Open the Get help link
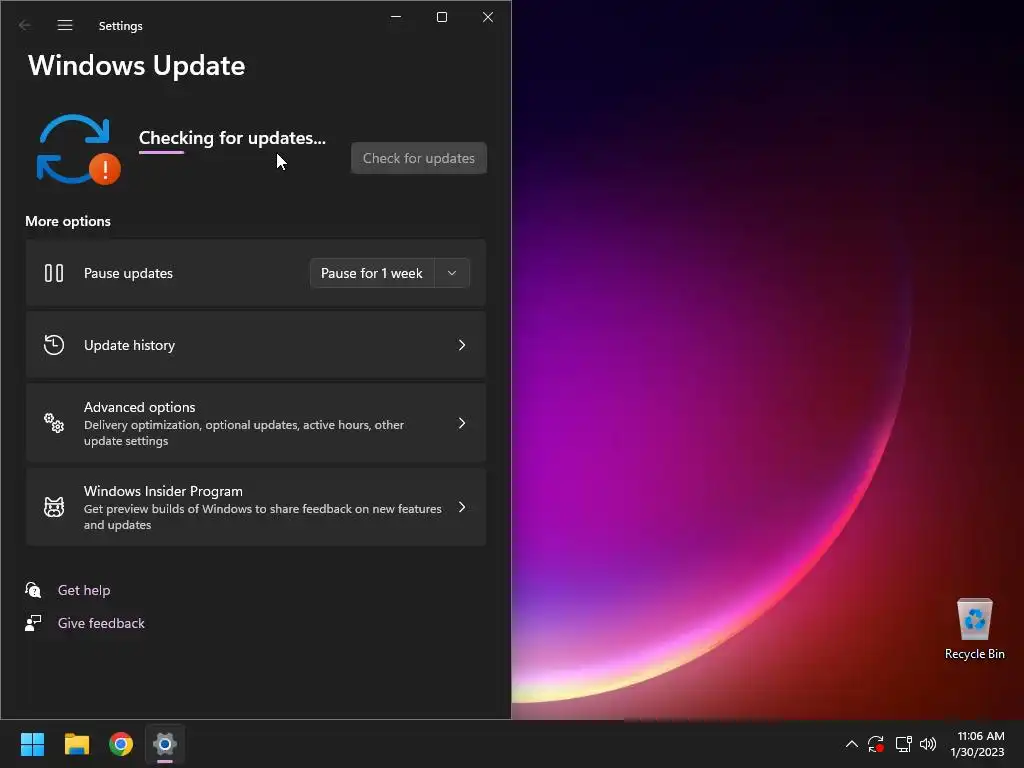Image resolution: width=1024 pixels, height=768 pixels. click(84, 590)
